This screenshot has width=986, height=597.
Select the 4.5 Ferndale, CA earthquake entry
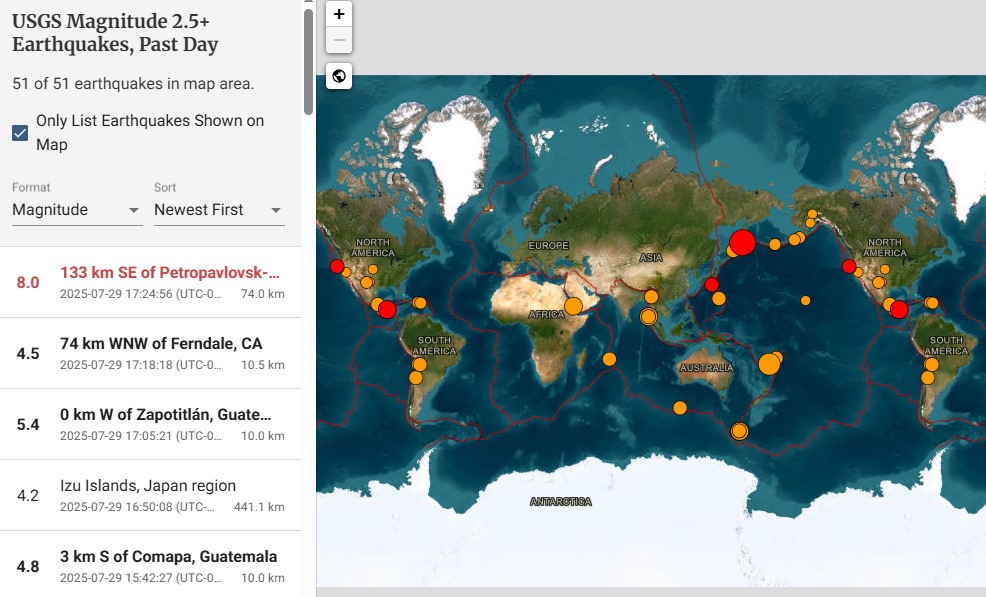[150, 354]
